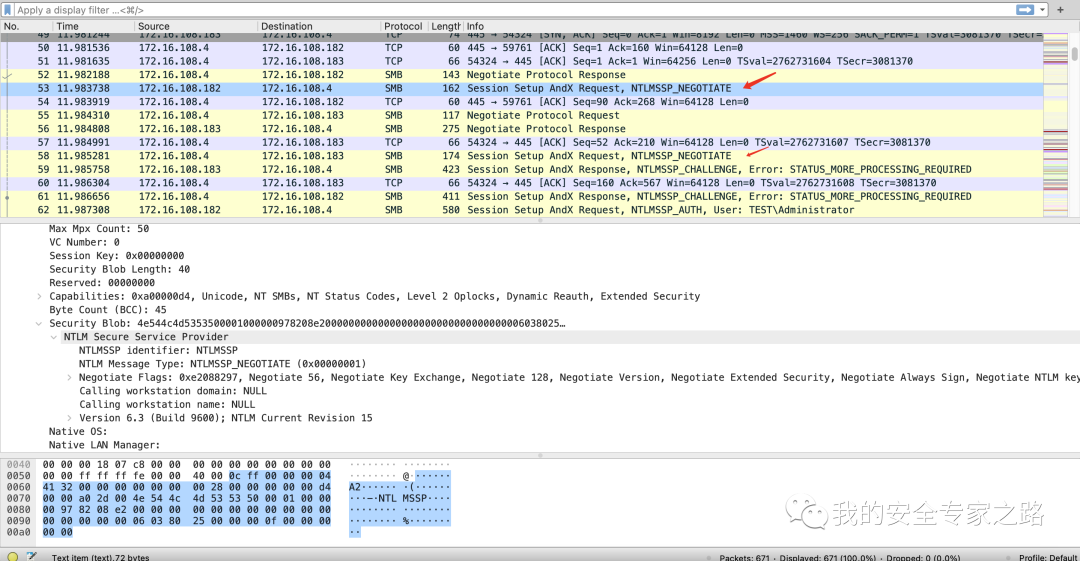Click the Profile: Default status label
This screenshot has width=1080, height=561.
pos(1048,557)
